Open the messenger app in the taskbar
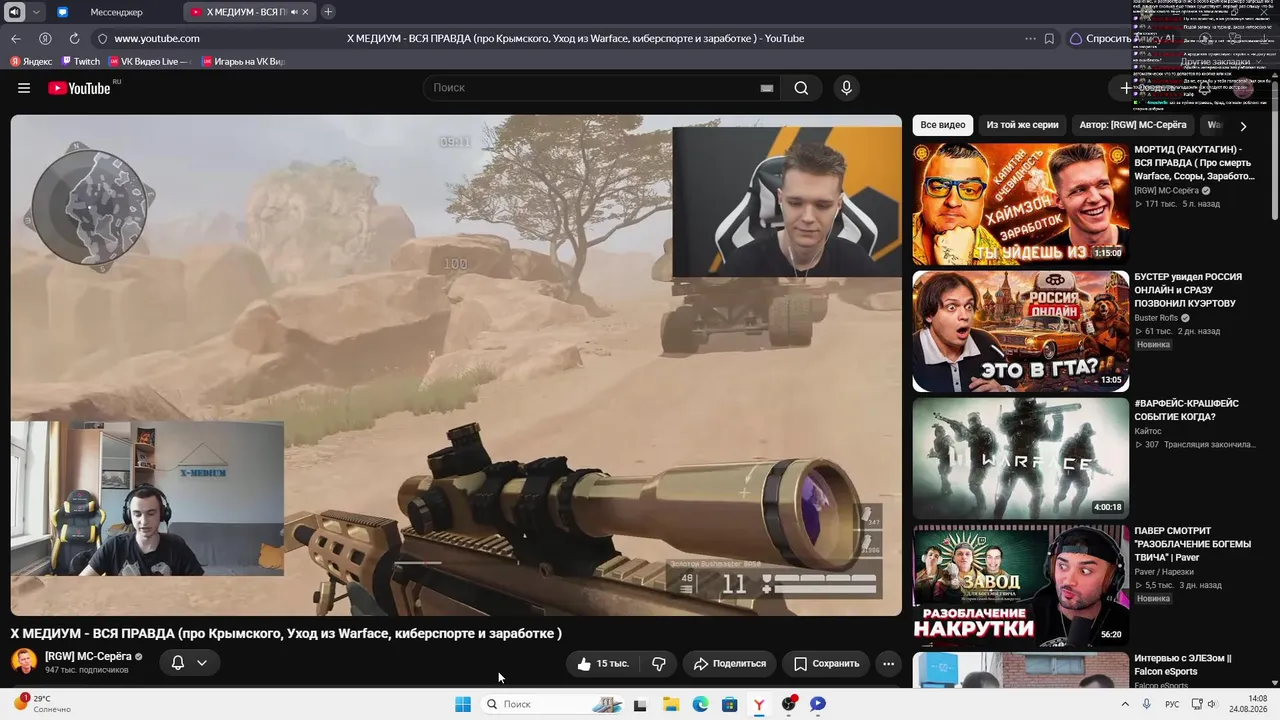 coord(818,704)
